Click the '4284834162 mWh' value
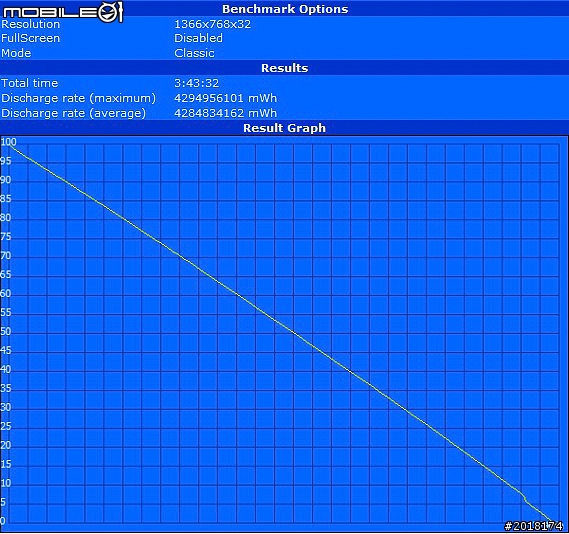The width and height of the screenshot is (569, 534). tap(225, 113)
